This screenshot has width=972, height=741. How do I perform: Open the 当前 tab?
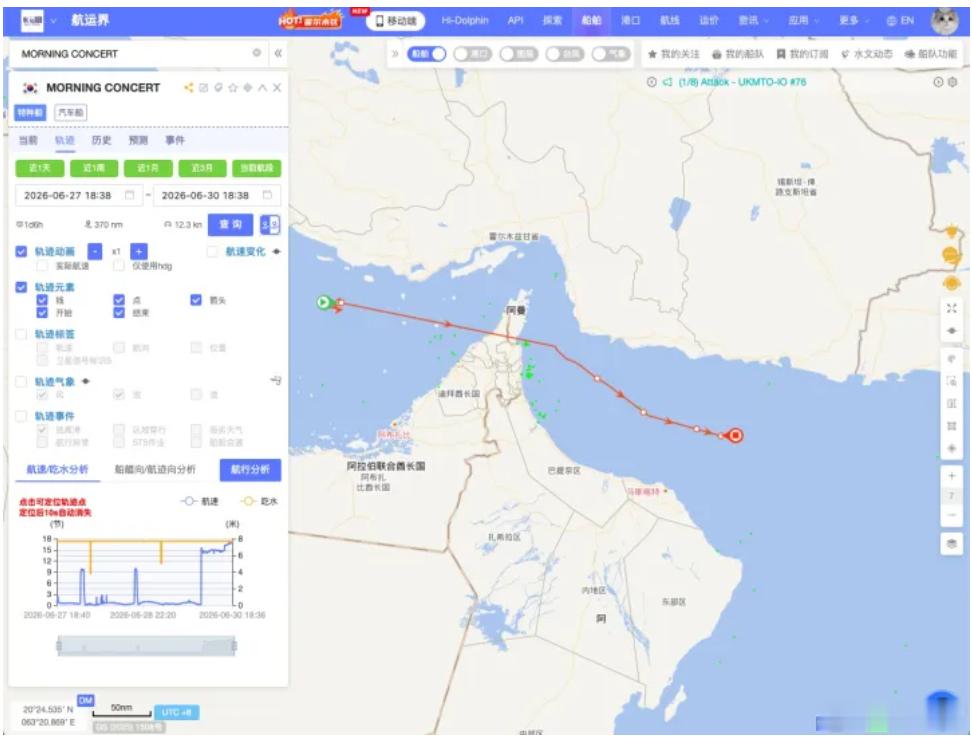28,140
